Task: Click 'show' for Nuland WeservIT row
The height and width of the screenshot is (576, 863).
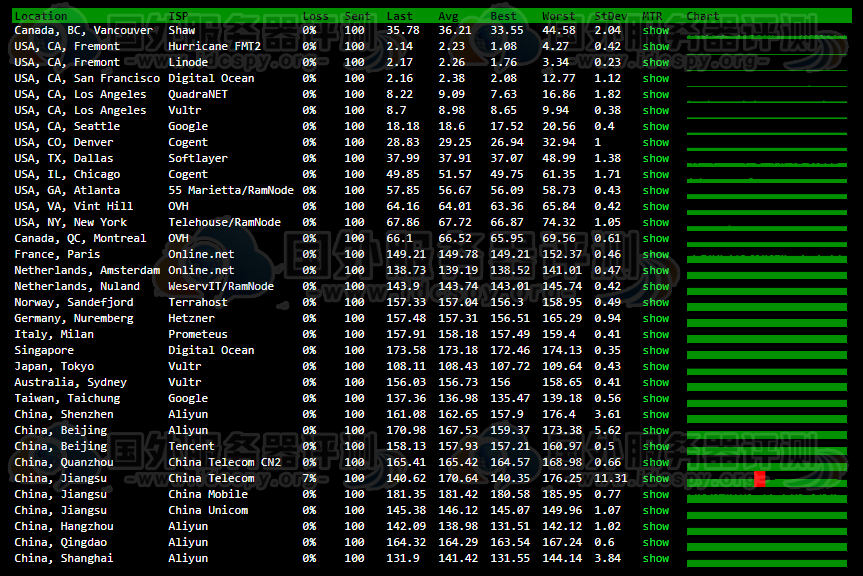Action: click(656, 286)
